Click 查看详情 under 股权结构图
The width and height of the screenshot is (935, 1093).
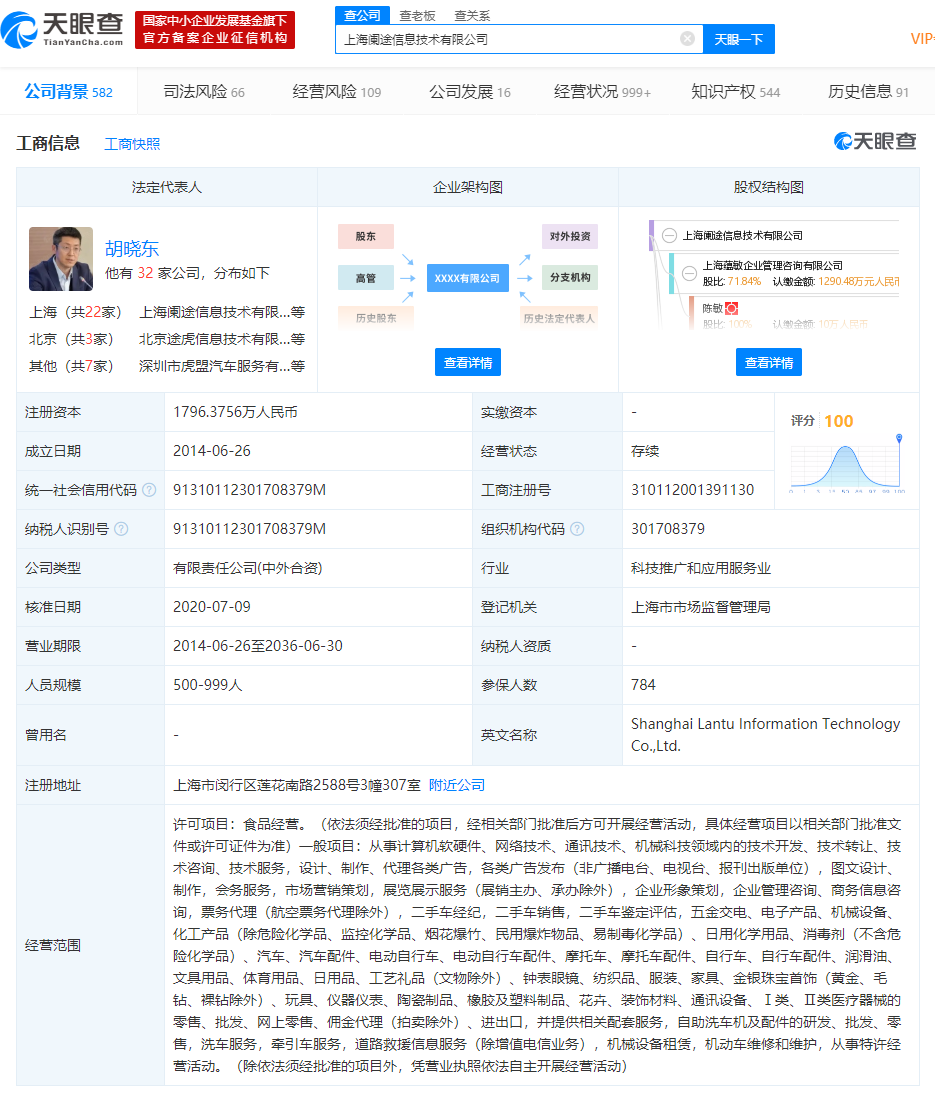tap(768, 362)
